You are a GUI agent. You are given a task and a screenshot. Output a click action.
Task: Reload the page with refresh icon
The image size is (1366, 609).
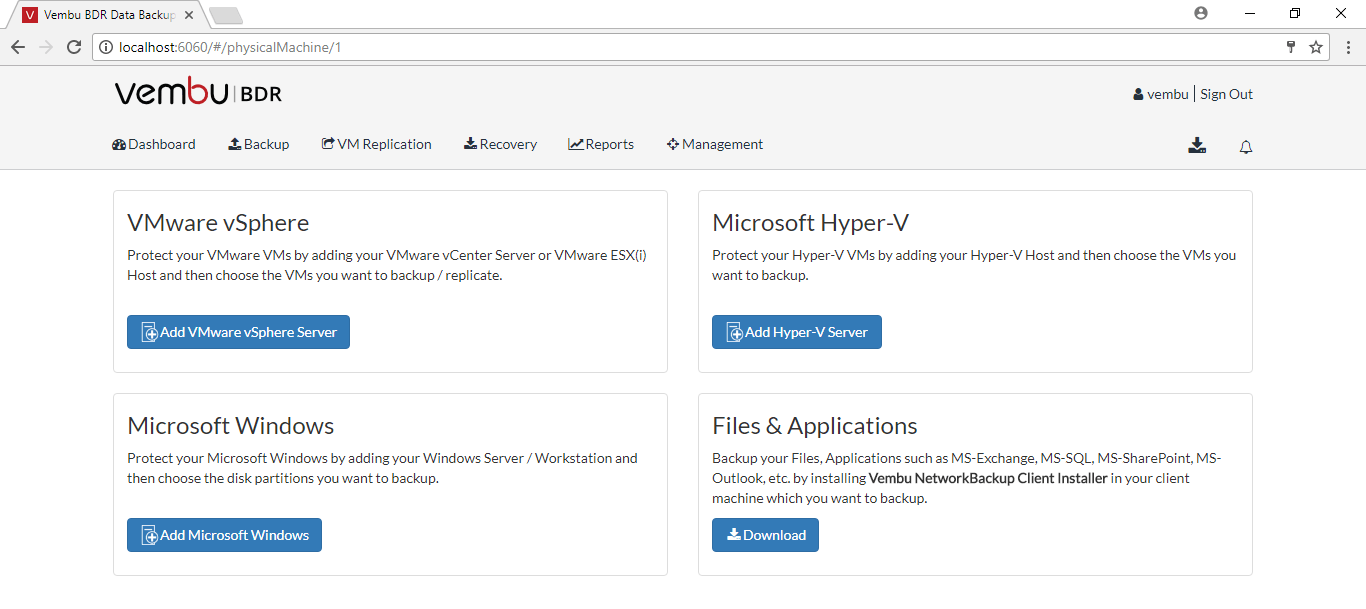pyautogui.click(x=74, y=47)
